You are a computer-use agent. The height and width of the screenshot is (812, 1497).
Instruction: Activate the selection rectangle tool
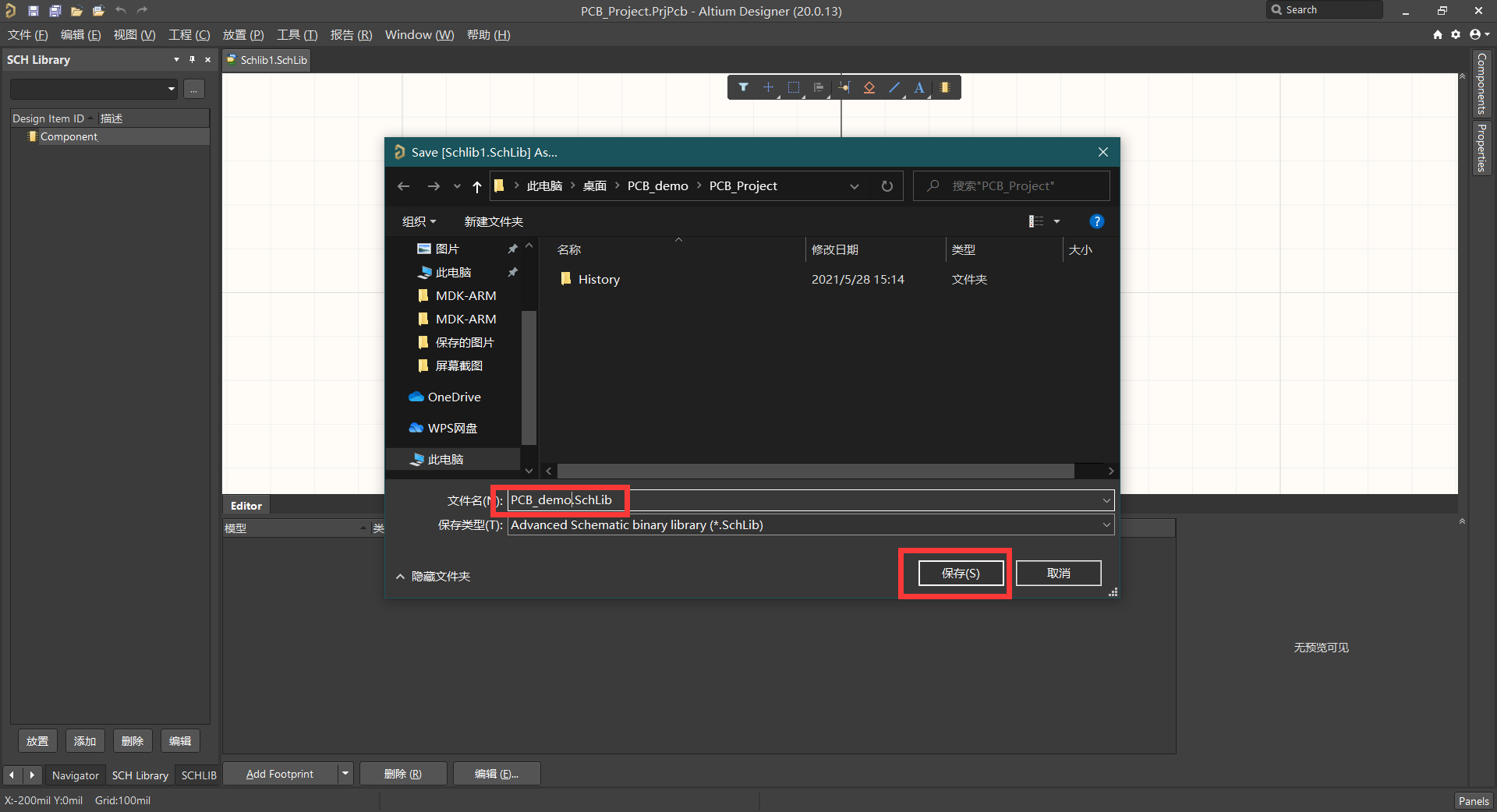pos(794,87)
